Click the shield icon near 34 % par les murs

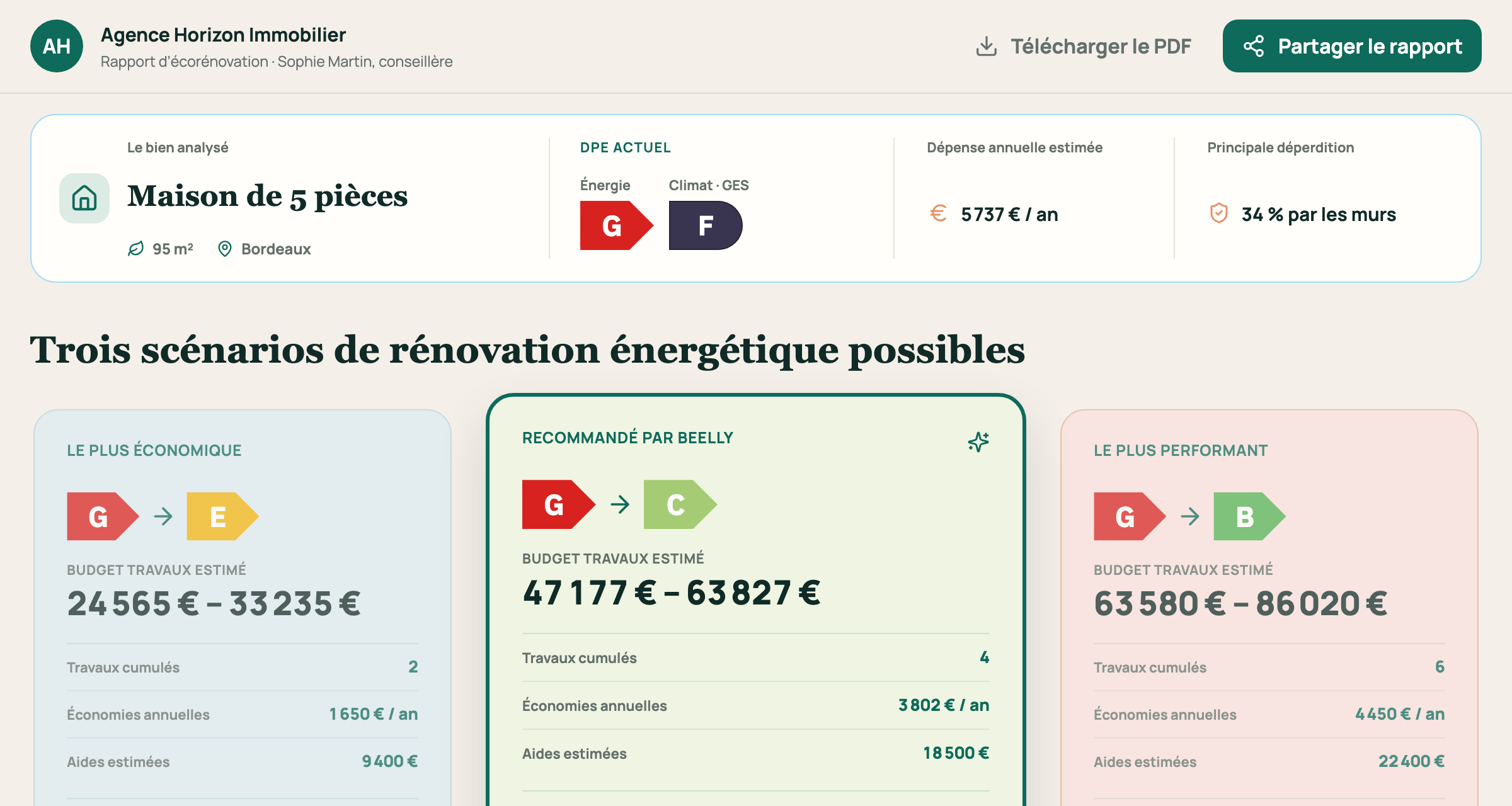(x=1218, y=213)
